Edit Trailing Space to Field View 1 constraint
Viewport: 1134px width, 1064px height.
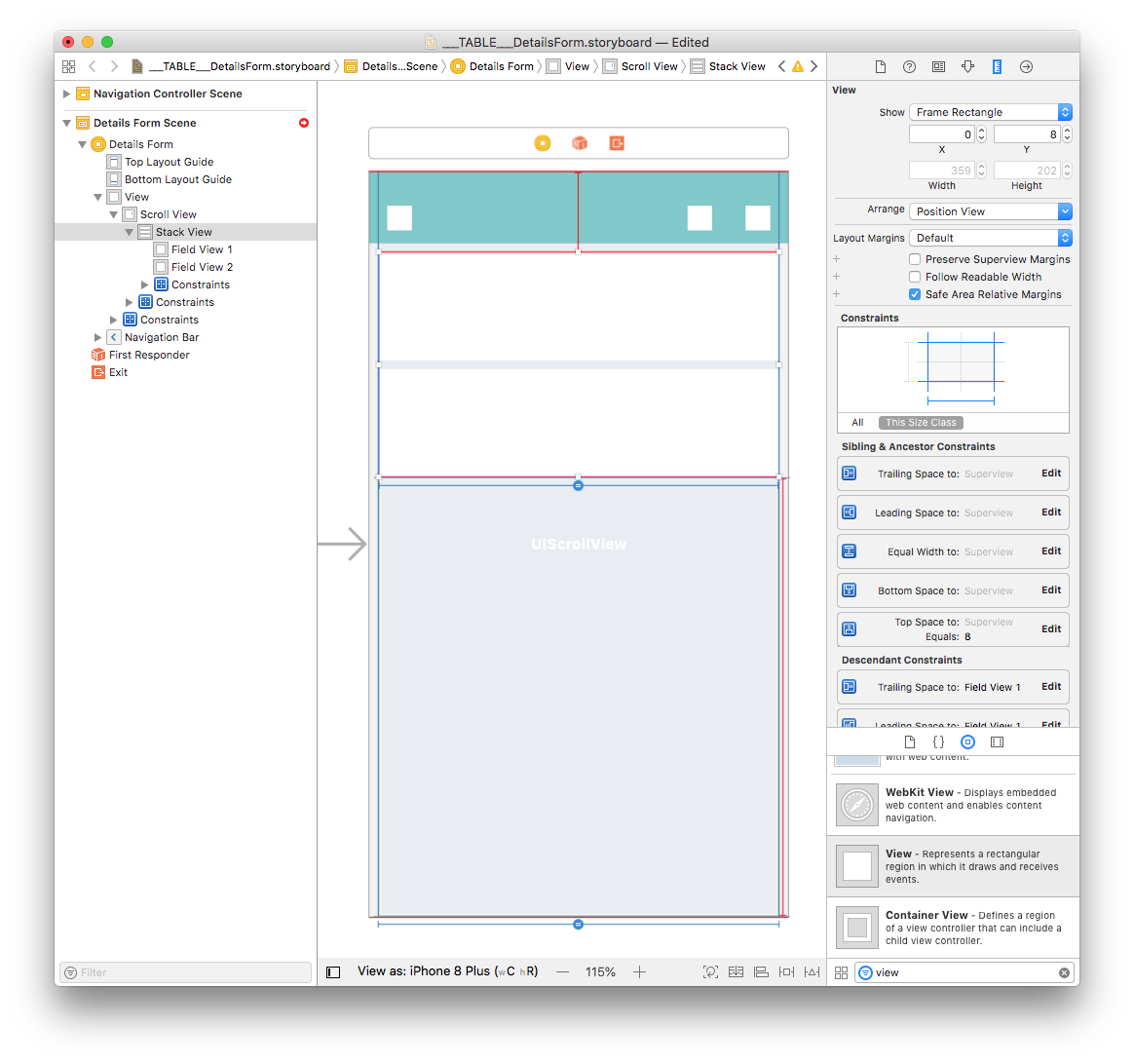pyautogui.click(x=1051, y=686)
